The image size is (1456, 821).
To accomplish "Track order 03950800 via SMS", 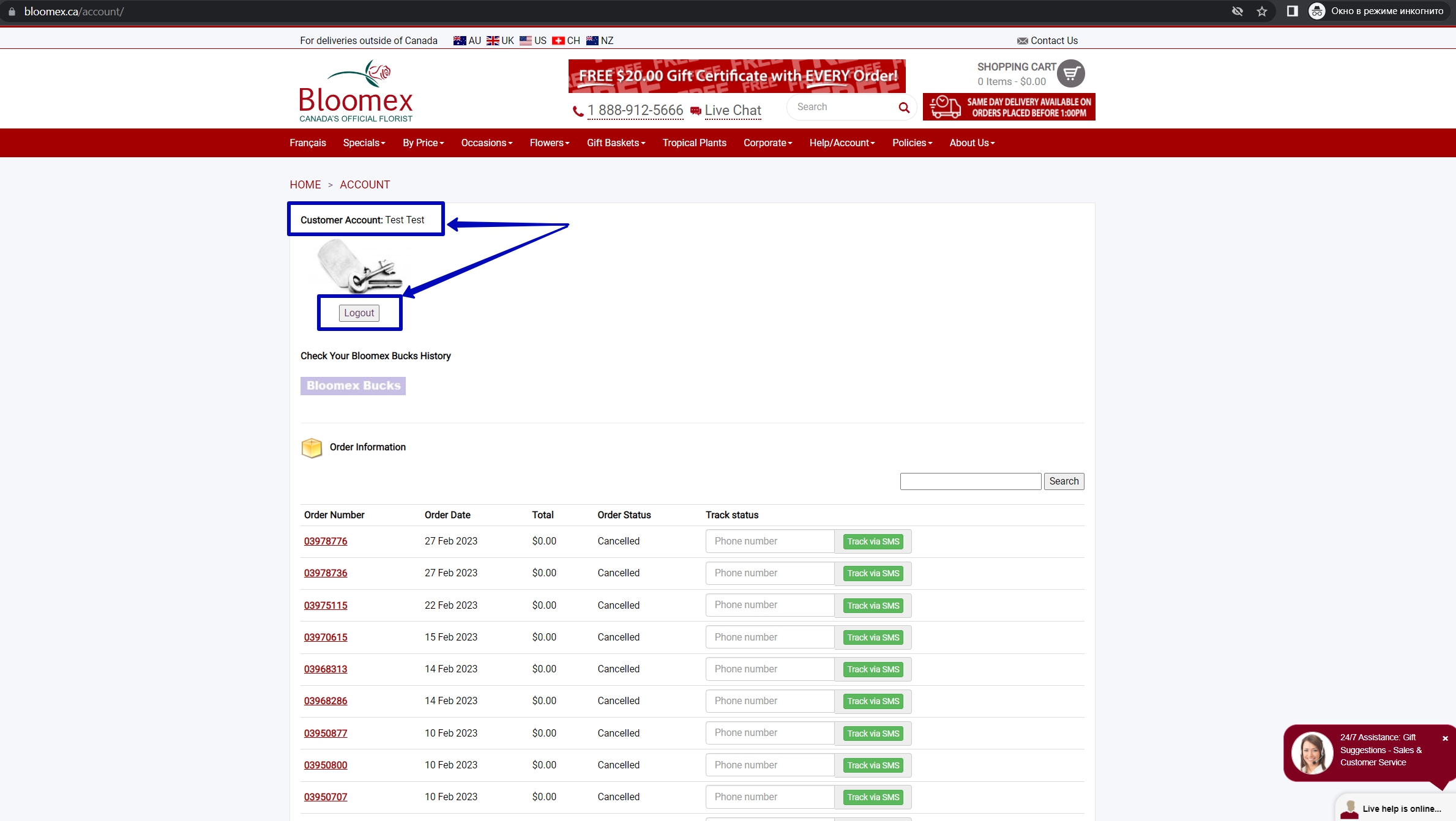I will tap(873, 765).
